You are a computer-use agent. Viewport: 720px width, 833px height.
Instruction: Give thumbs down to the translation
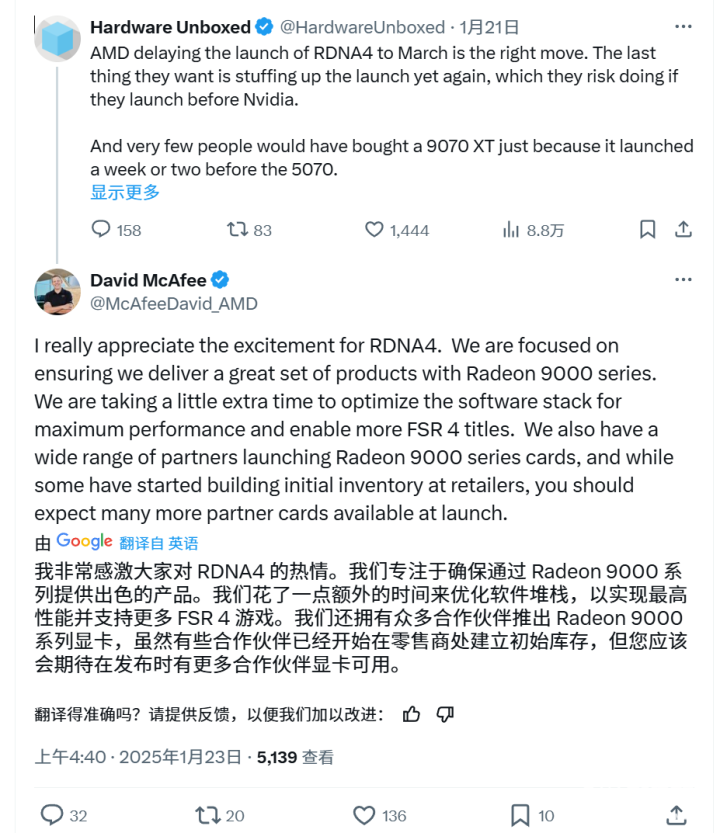click(x=445, y=714)
